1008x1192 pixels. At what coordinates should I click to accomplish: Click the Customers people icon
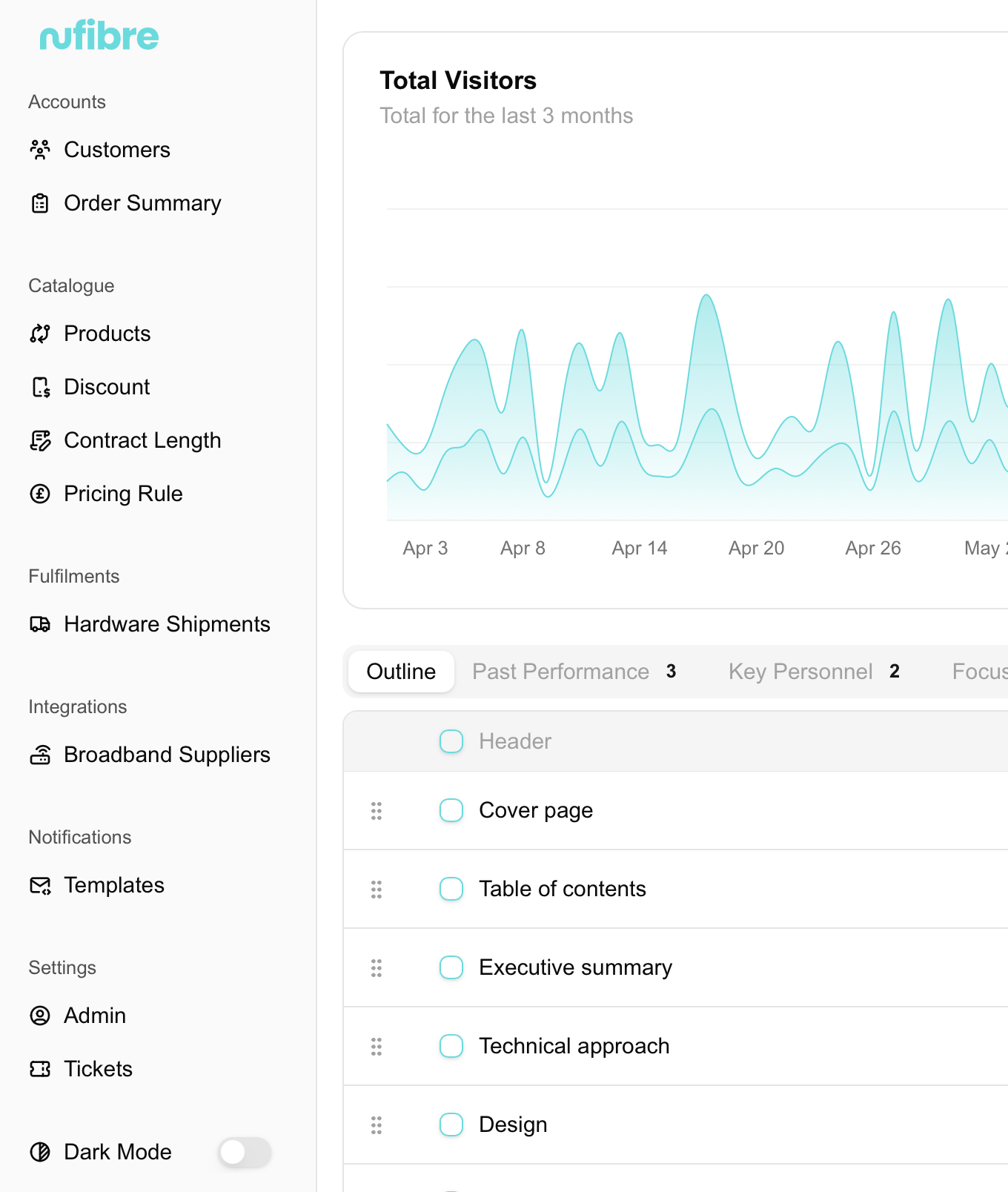(40, 150)
